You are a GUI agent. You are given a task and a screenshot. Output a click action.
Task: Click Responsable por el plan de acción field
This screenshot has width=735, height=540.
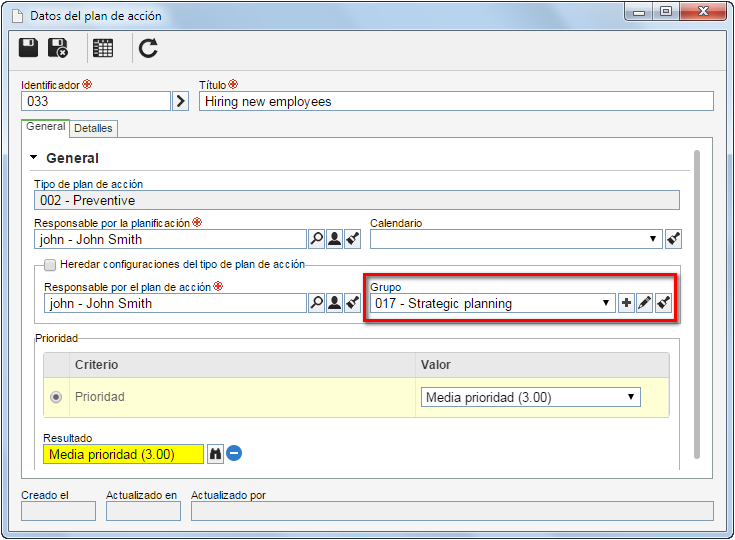click(175, 303)
